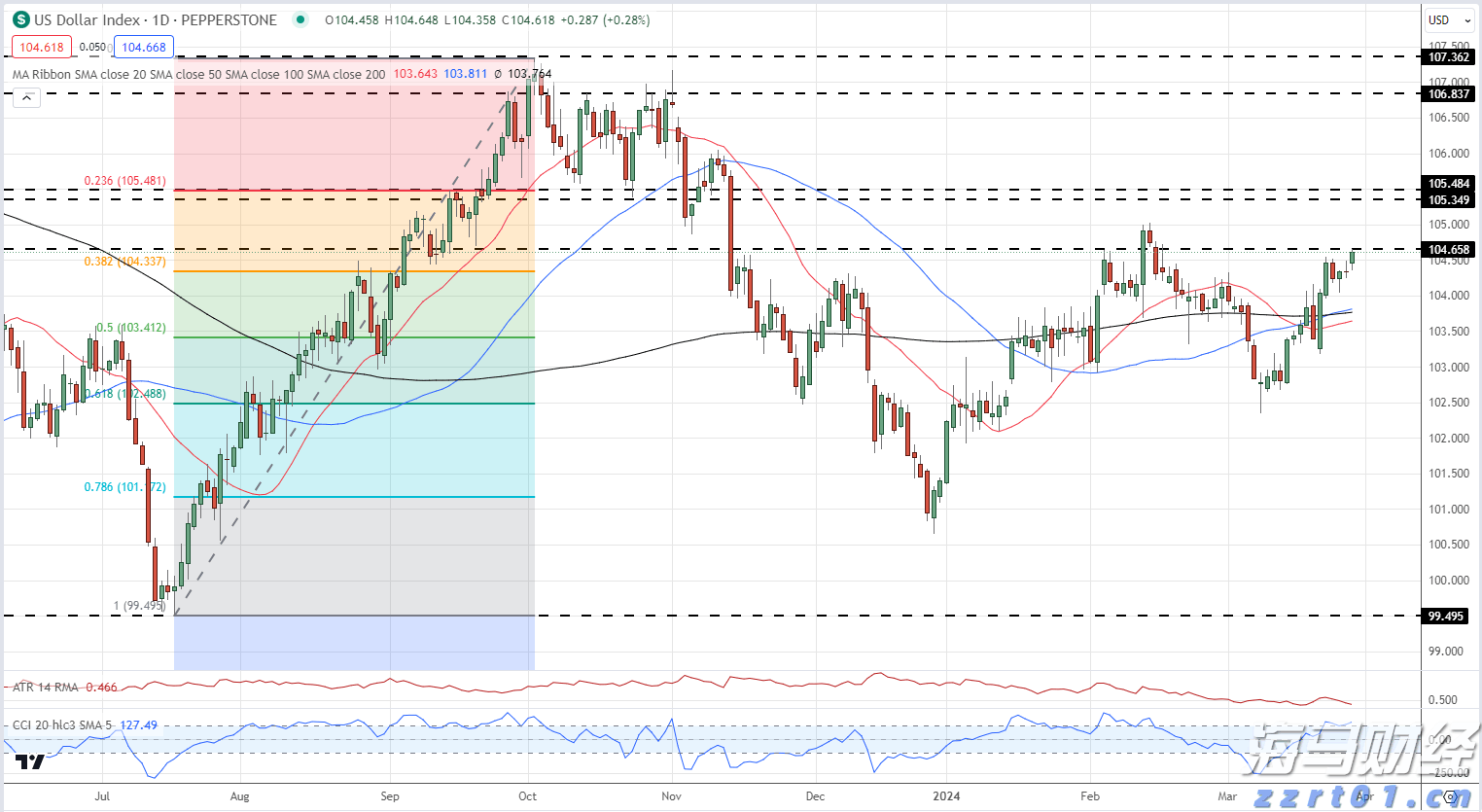Click the Dec label on the time axis

815,796
